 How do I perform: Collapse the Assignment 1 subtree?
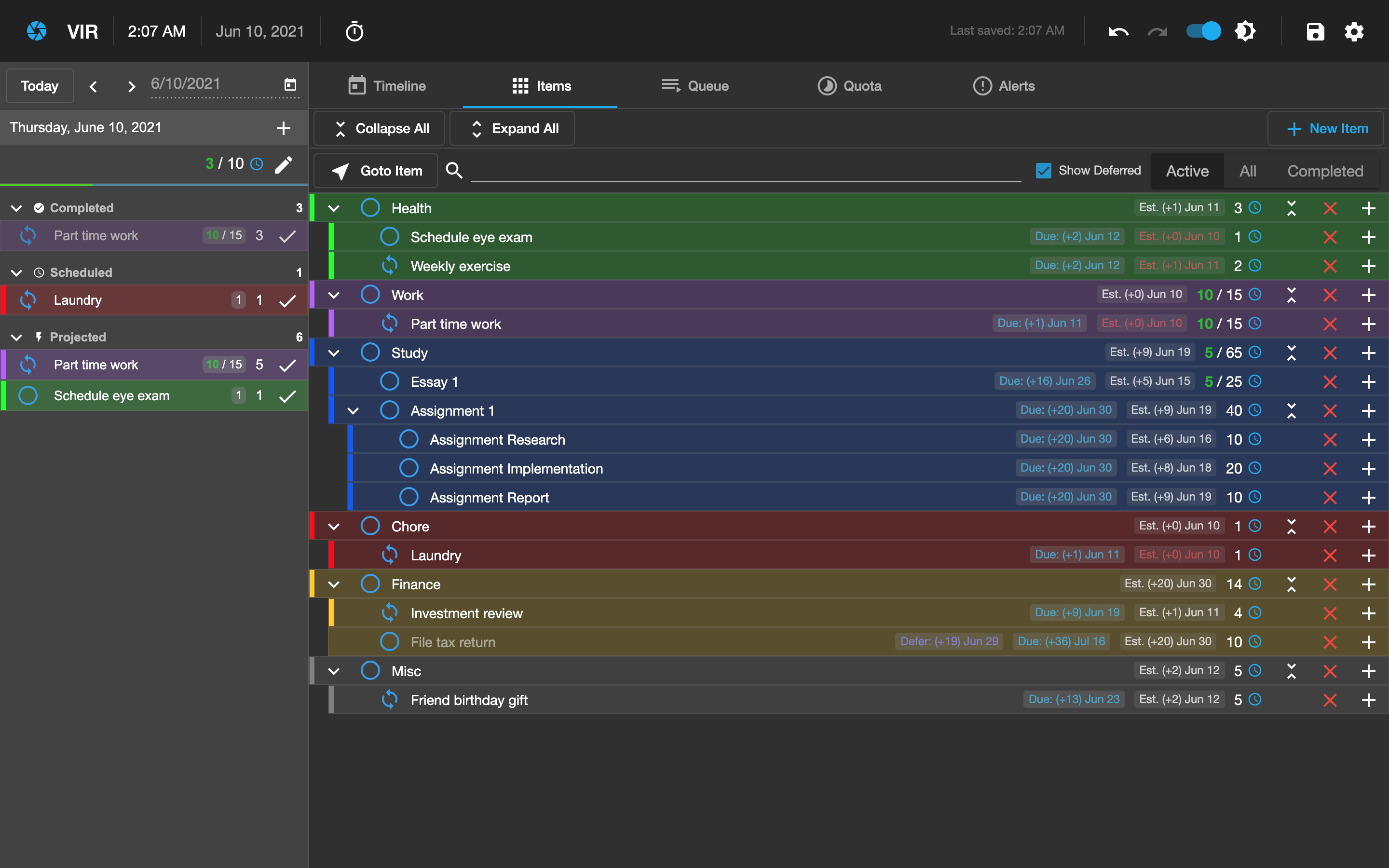353,410
